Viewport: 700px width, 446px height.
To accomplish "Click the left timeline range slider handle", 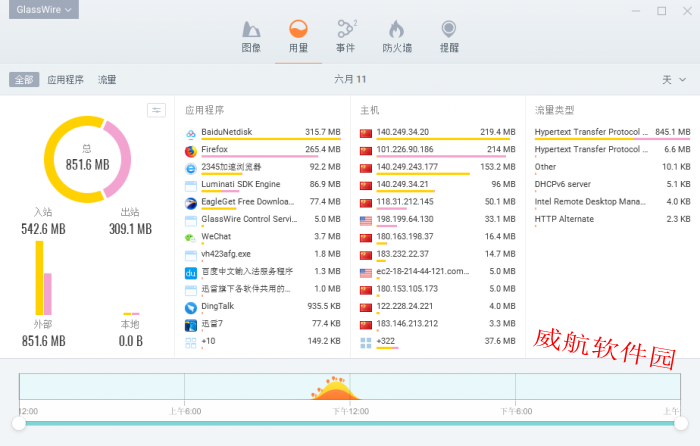I will pos(19,423).
